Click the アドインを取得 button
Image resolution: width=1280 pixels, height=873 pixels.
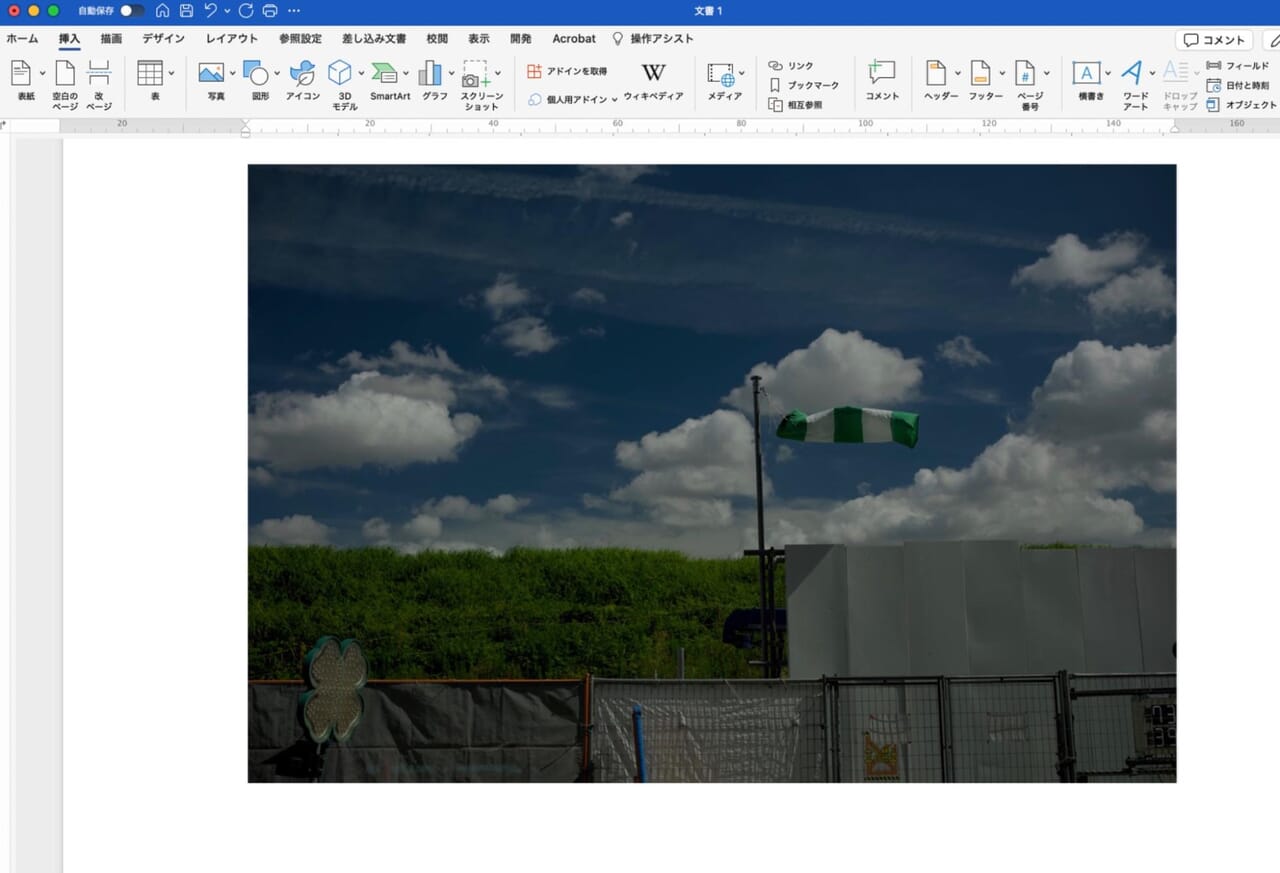click(x=567, y=72)
